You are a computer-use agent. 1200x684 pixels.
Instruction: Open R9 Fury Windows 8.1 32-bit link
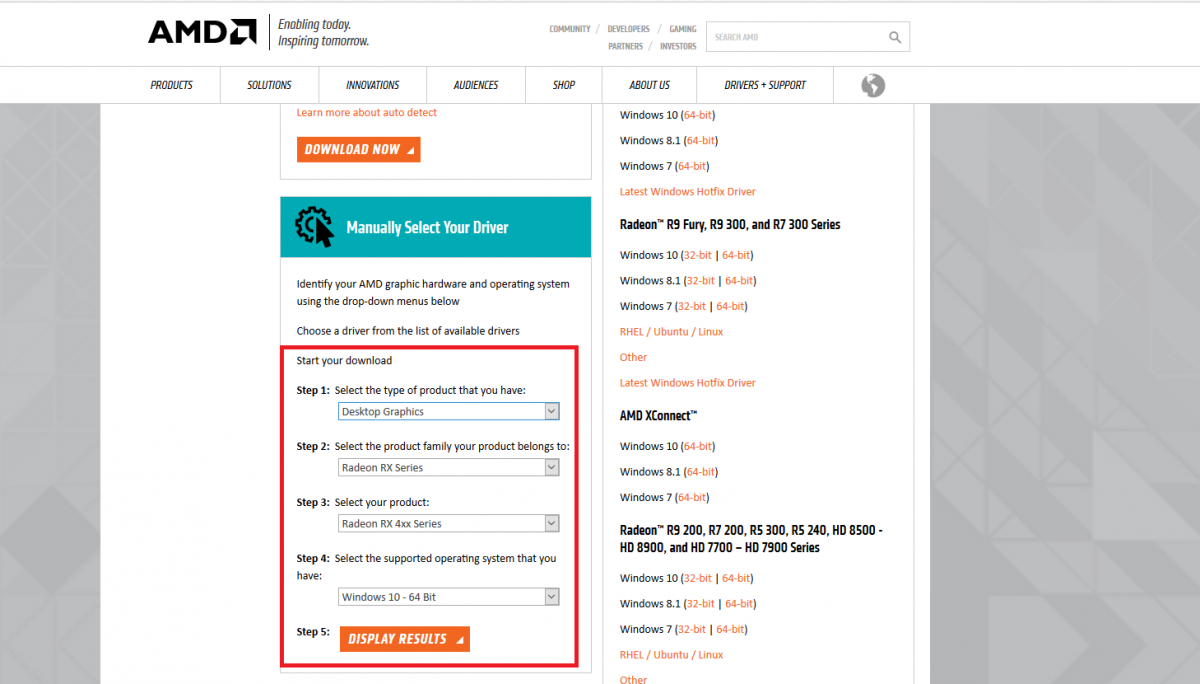pyautogui.click(x=701, y=281)
